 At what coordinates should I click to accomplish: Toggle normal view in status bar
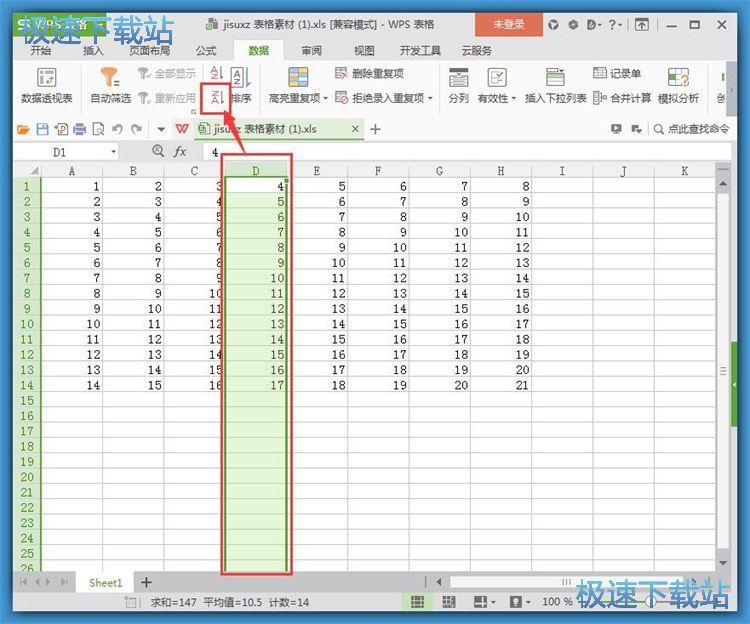(x=417, y=602)
